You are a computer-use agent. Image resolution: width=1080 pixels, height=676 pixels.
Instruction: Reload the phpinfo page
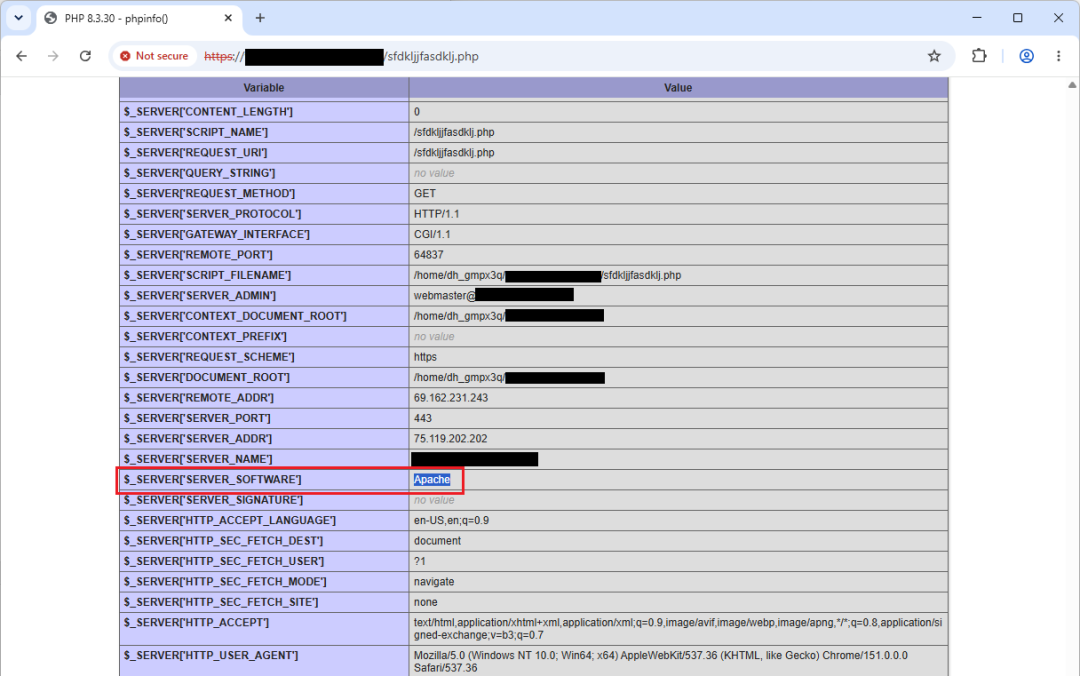pyautogui.click(x=85, y=56)
